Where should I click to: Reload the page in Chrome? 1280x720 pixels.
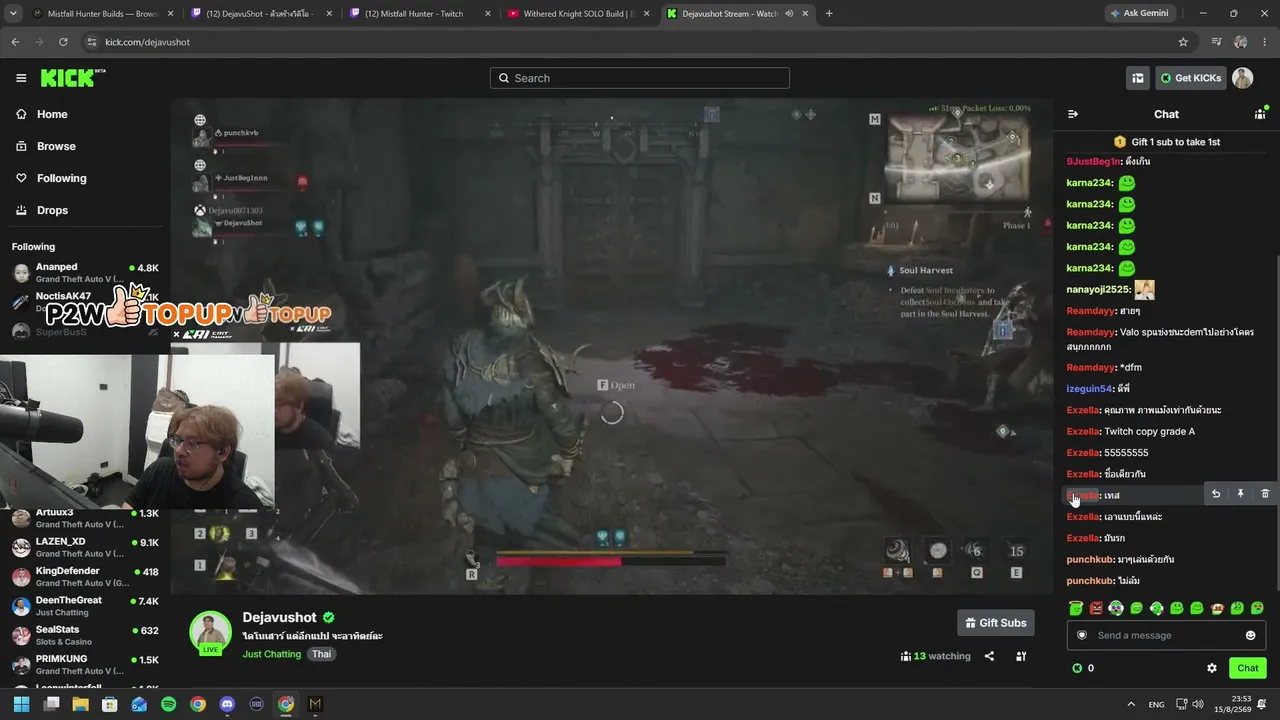pos(63,42)
